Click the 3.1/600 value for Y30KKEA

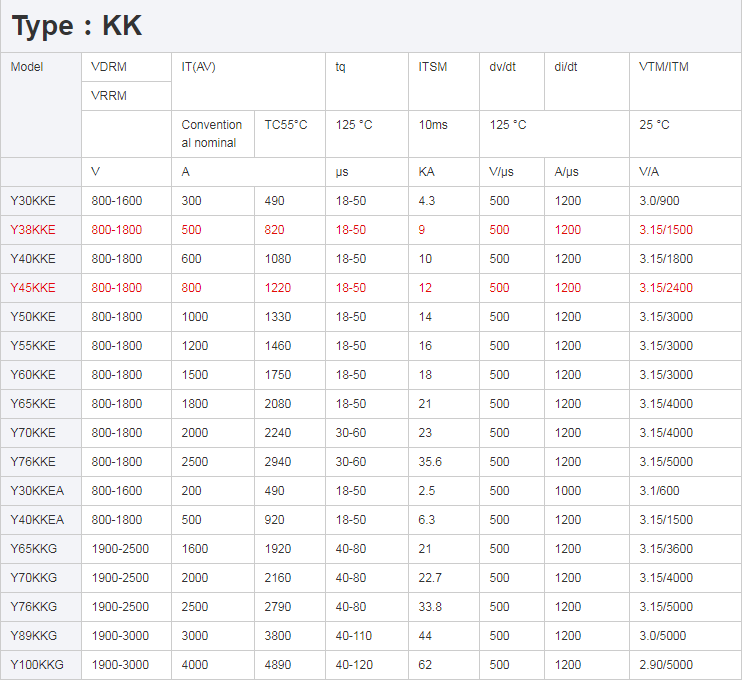coord(658,491)
